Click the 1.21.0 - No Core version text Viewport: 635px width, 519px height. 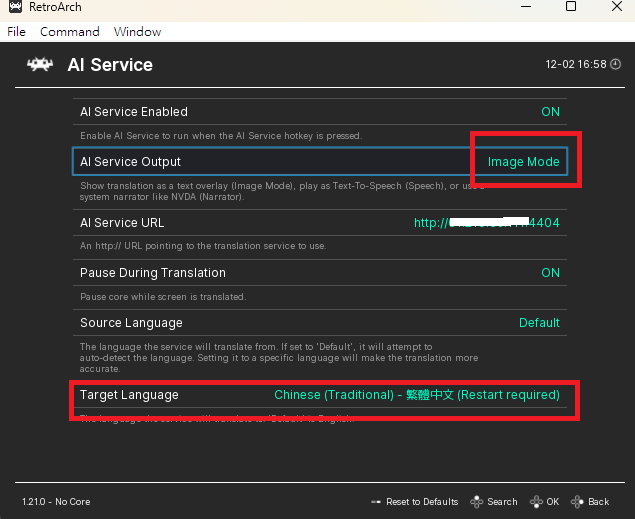[x=56, y=502]
